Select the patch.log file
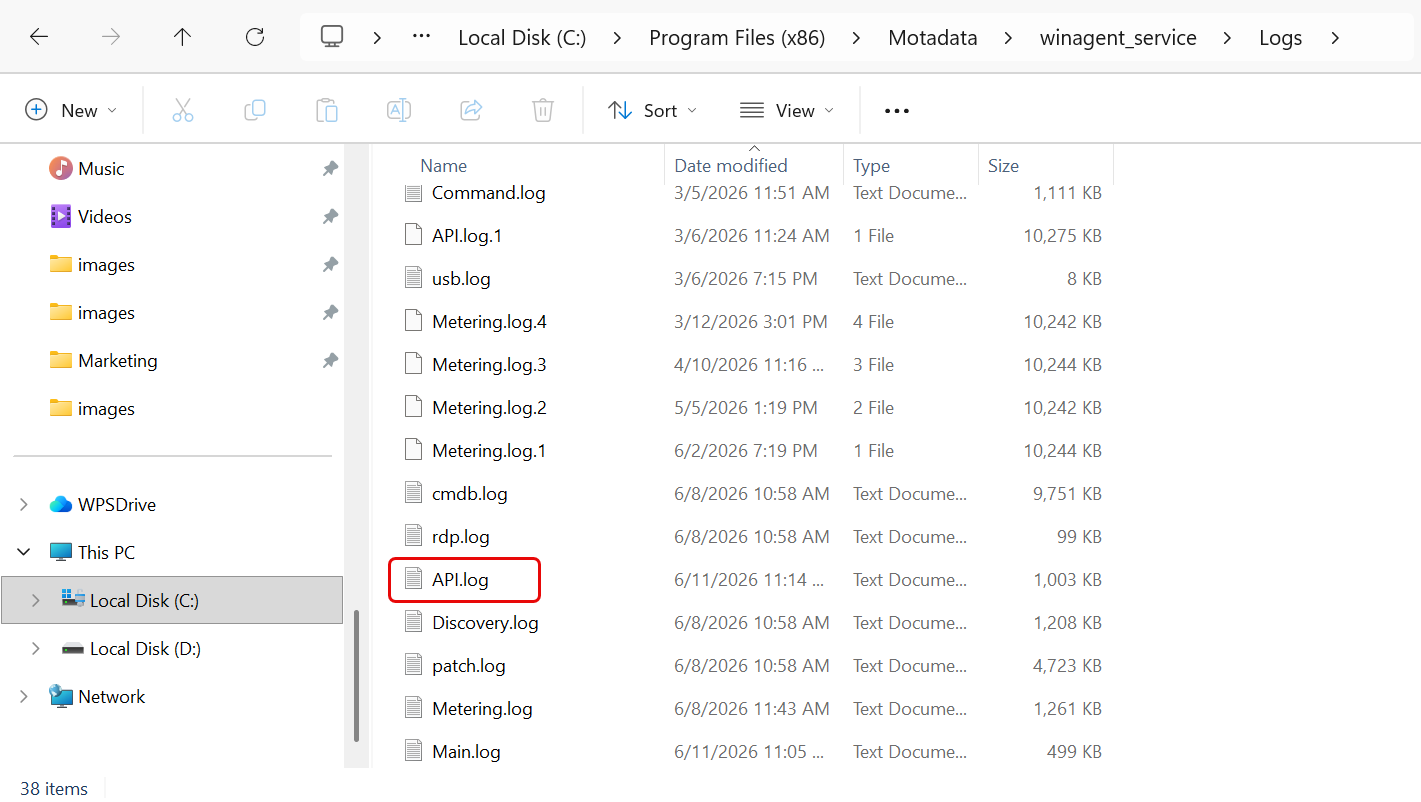 (469, 666)
